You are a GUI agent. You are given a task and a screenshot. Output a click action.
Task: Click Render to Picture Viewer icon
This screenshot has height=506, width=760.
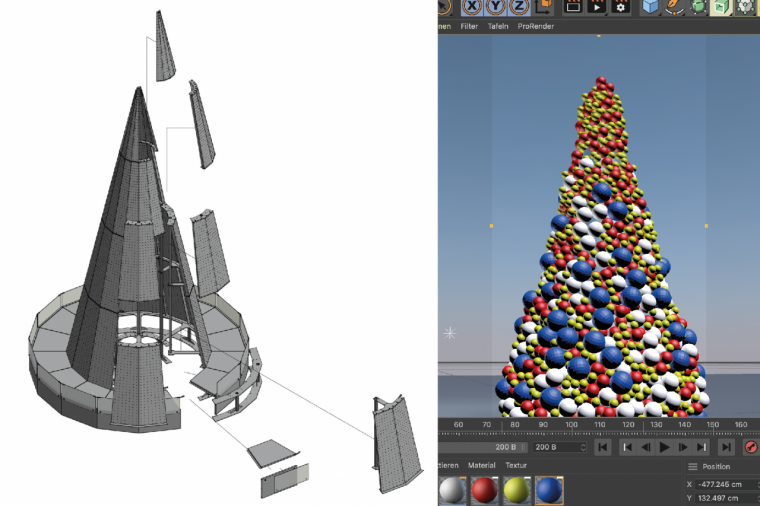pyautogui.click(x=597, y=6)
